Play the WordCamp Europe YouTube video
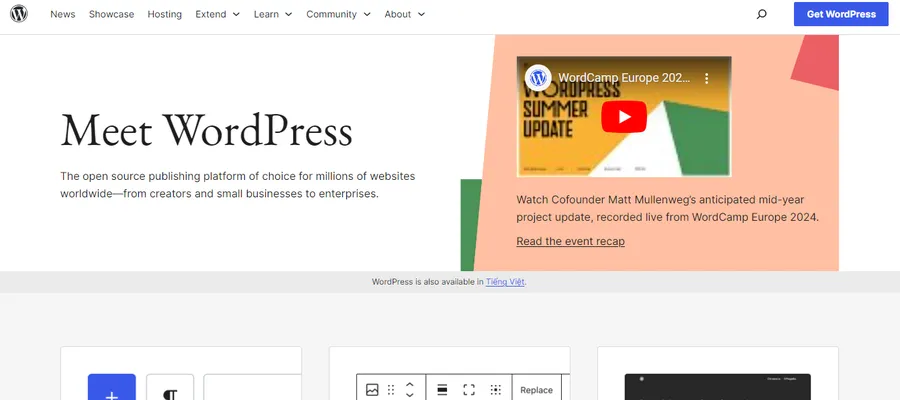This screenshot has height=400, width=900. point(624,116)
